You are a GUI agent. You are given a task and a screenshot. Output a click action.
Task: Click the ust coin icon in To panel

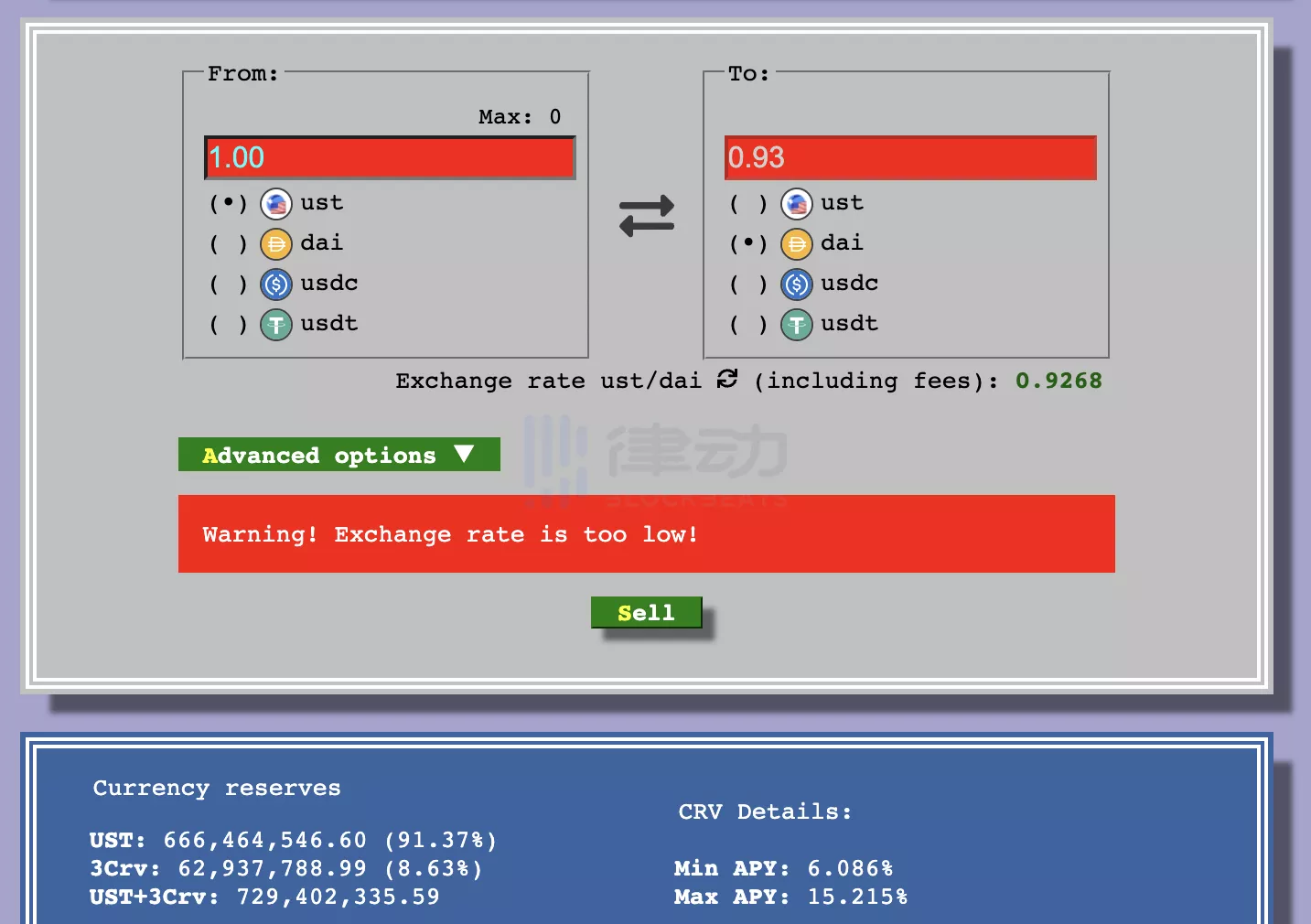(x=797, y=204)
